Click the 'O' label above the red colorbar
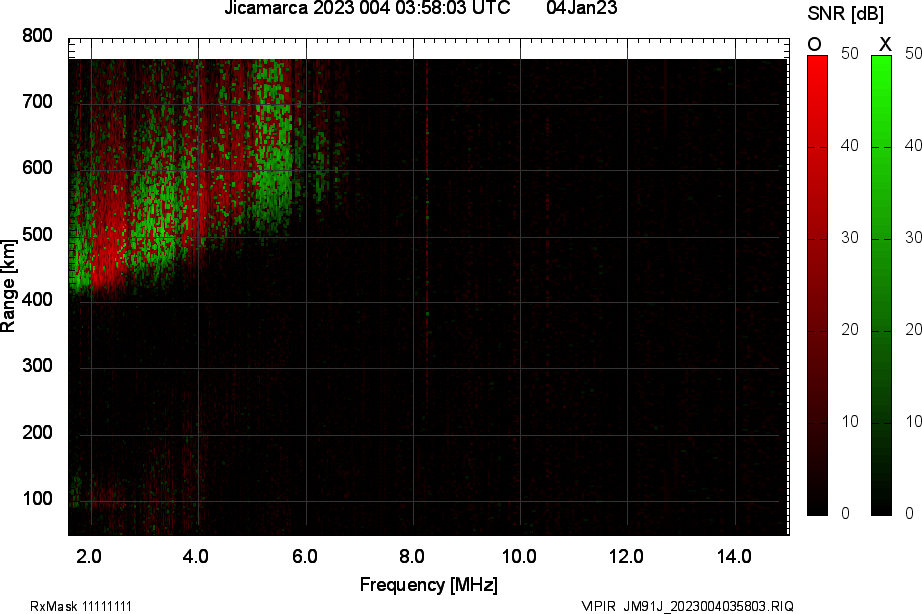 point(814,45)
